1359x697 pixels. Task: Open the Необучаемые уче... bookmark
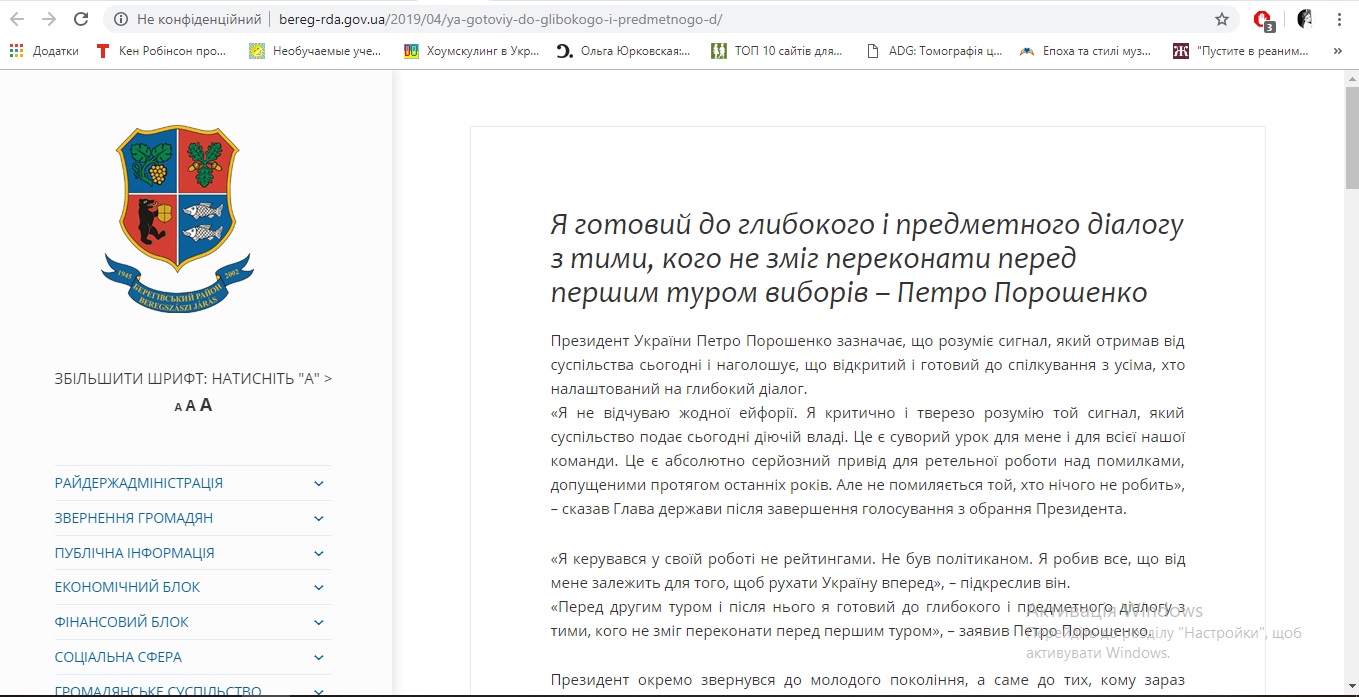(x=316, y=50)
